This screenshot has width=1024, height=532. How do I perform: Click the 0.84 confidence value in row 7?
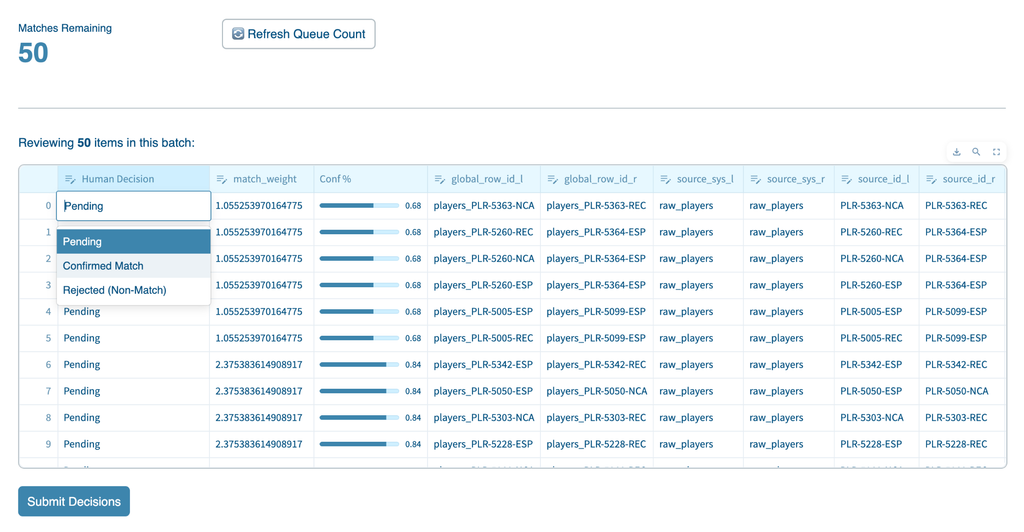point(413,391)
